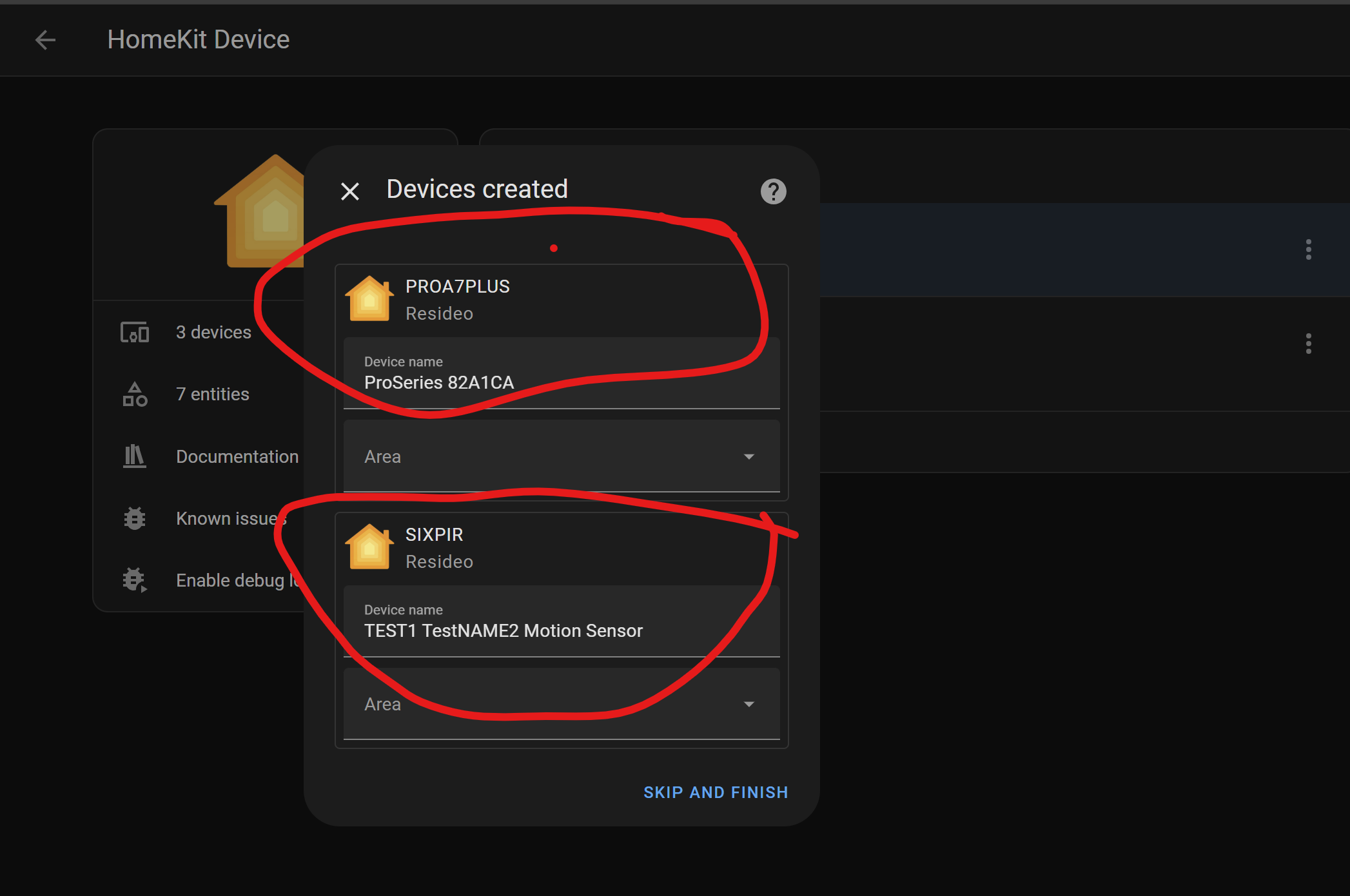
Task: Click Enable debug logging
Action: (239, 580)
